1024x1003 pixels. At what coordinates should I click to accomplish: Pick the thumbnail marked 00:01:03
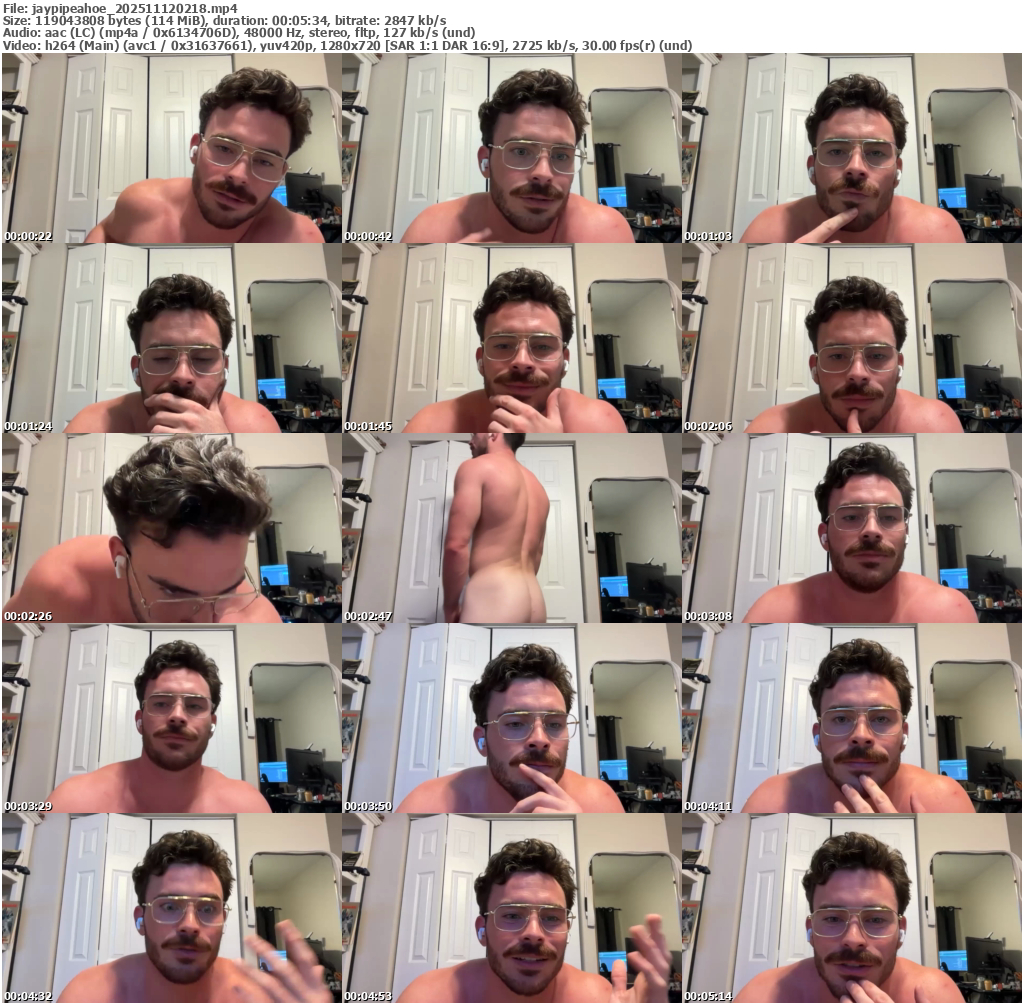click(852, 148)
